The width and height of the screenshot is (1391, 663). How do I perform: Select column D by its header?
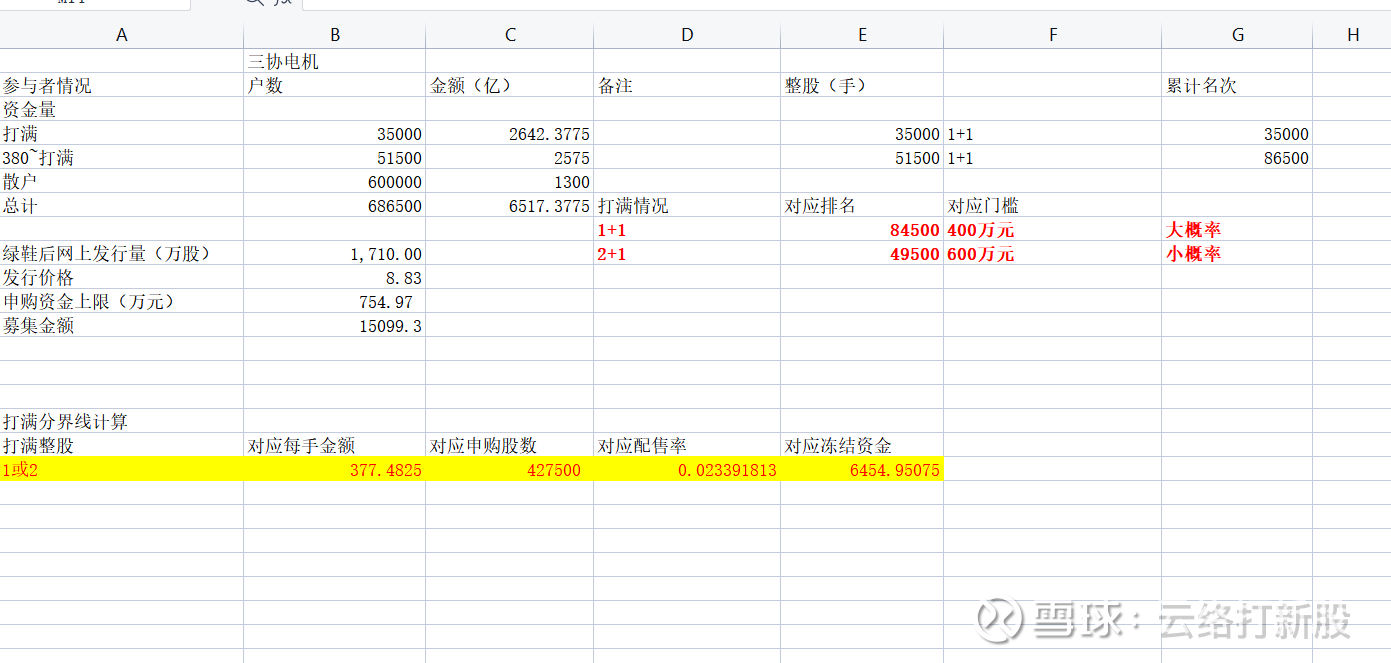[687, 35]
